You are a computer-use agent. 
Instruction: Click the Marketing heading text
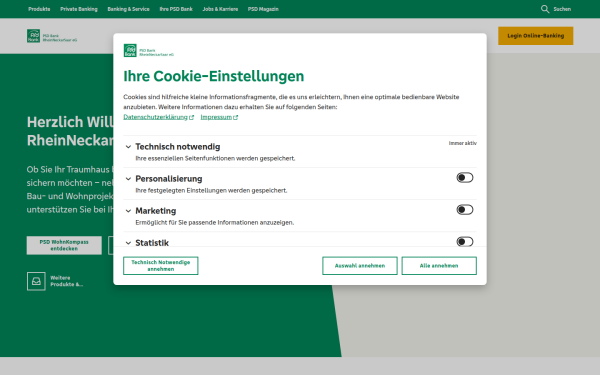156,211
